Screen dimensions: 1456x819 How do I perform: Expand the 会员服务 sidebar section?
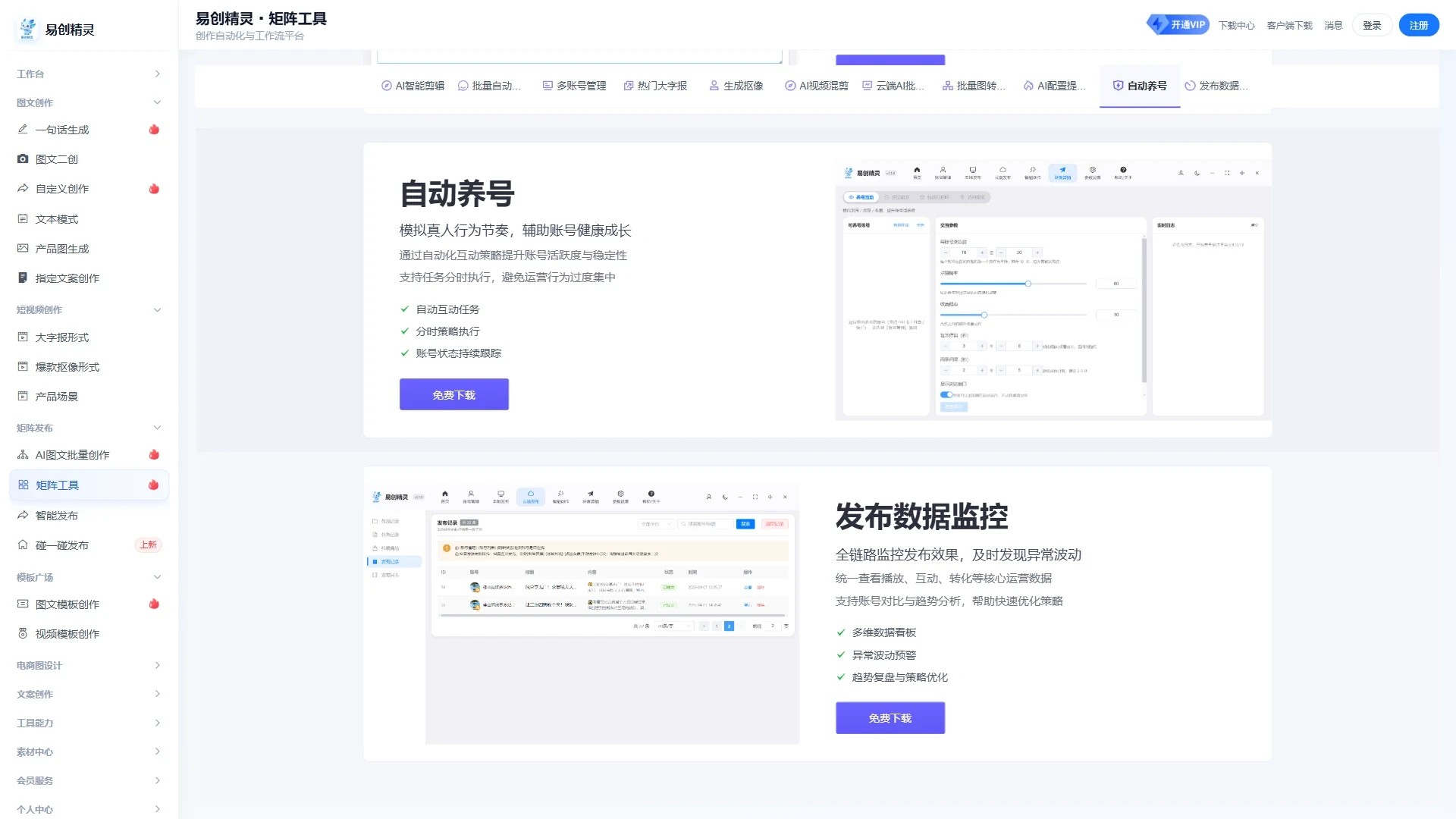[89, 780]
